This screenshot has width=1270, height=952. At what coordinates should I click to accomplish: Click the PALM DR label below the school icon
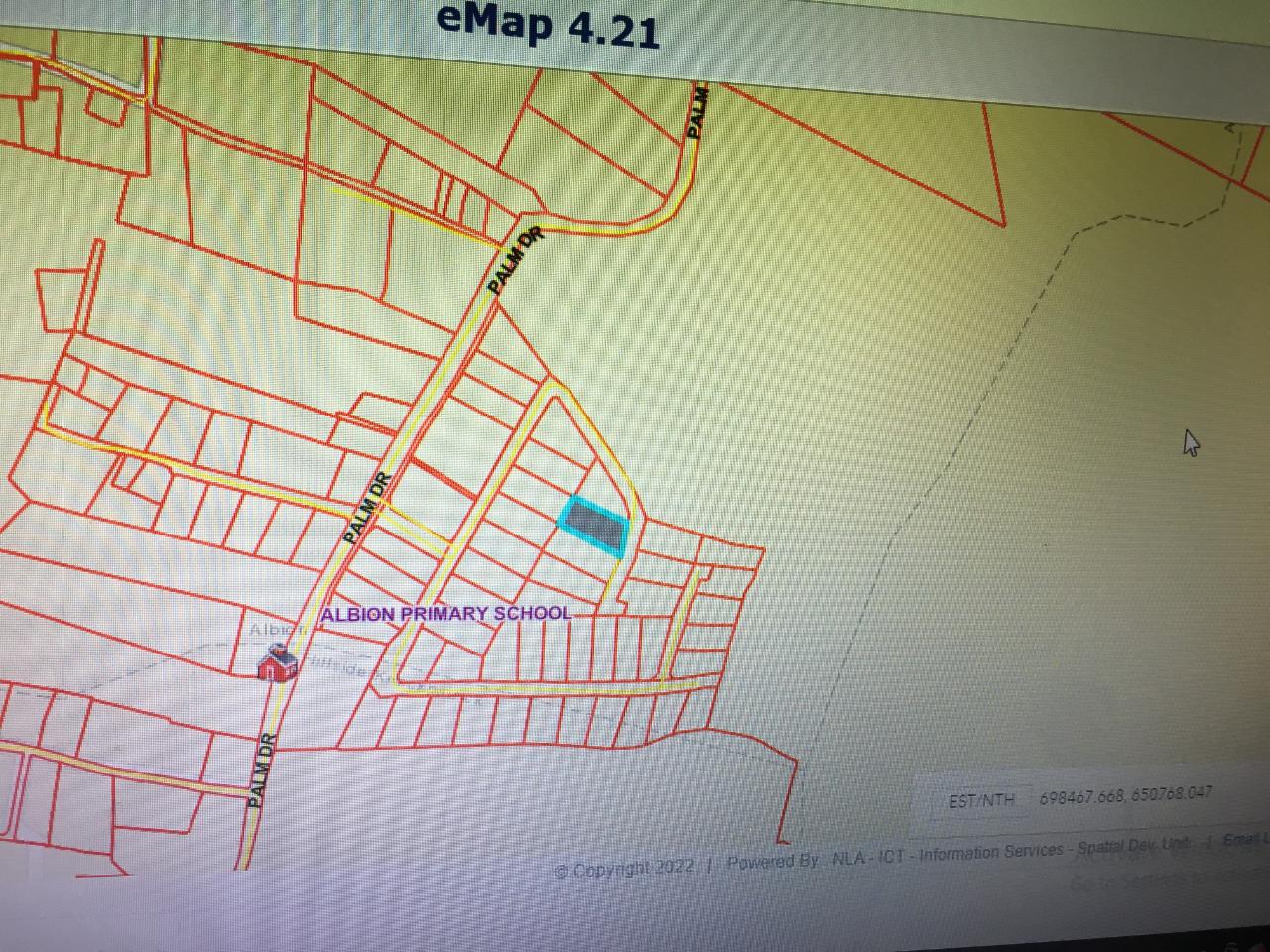pos(261,771)
